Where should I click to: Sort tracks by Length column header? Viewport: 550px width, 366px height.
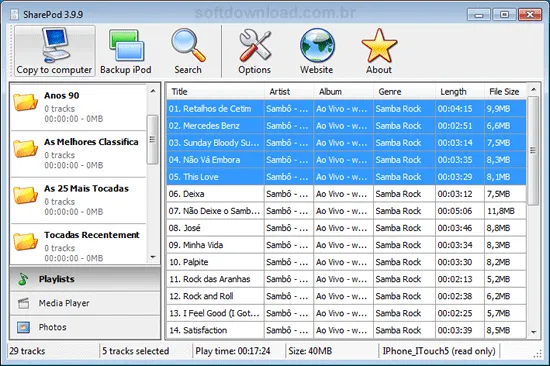click(x=460, y=92)
